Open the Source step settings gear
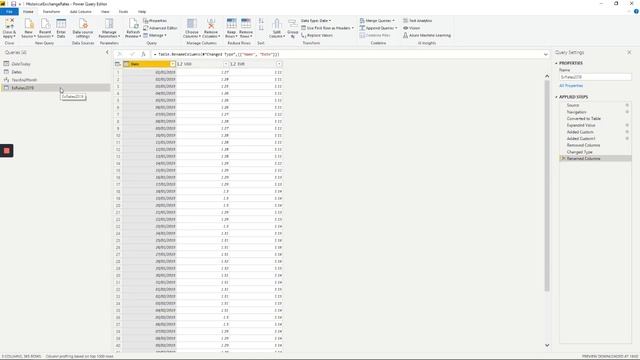Image resolution: width=640 pixels, height=360 pixels. pyautogui.click(x=627, y=105)
